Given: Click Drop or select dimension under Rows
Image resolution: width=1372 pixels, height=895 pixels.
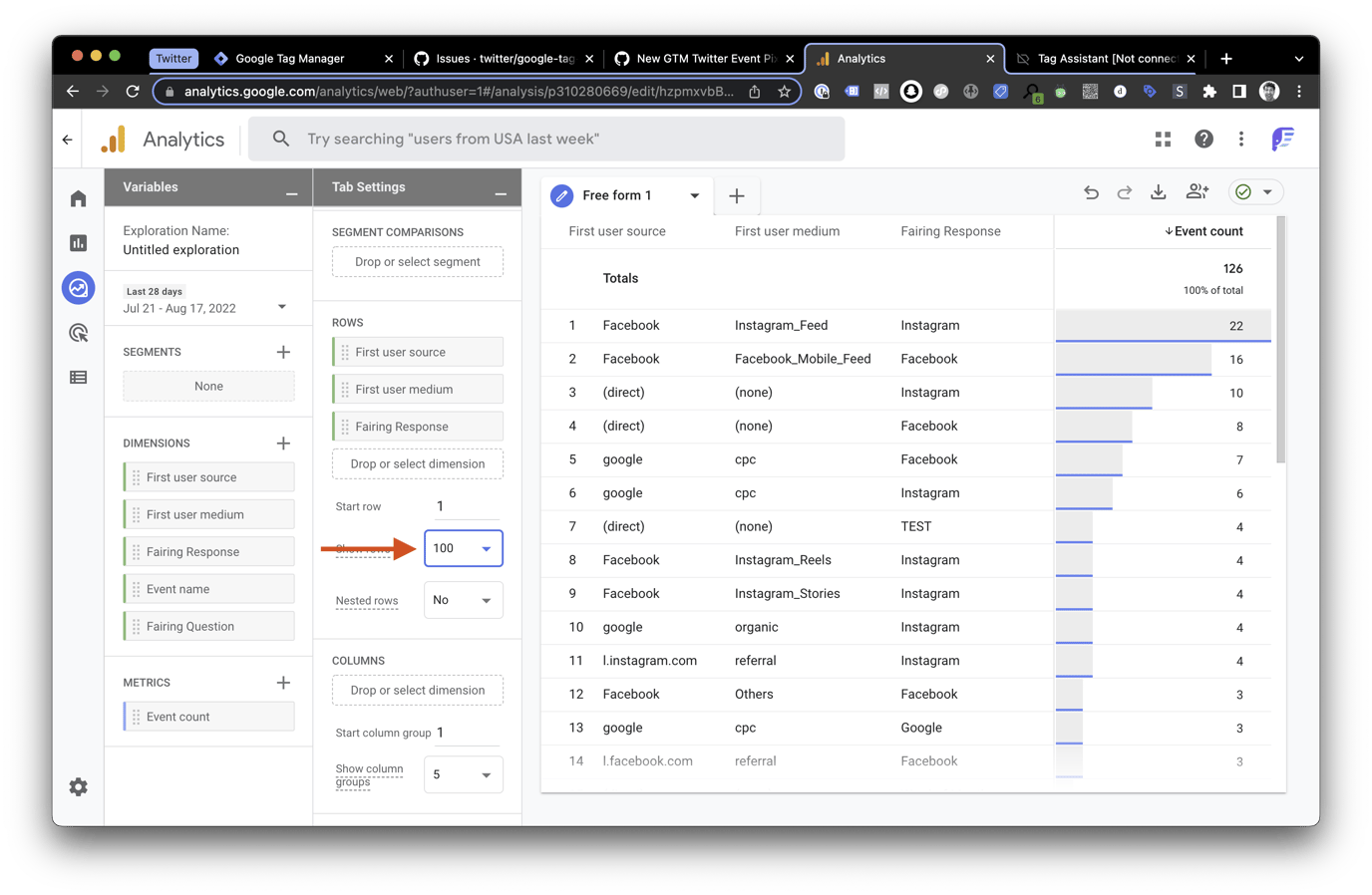Looking at the screenshot, I should pyautogui.click(x=418, y=464).
